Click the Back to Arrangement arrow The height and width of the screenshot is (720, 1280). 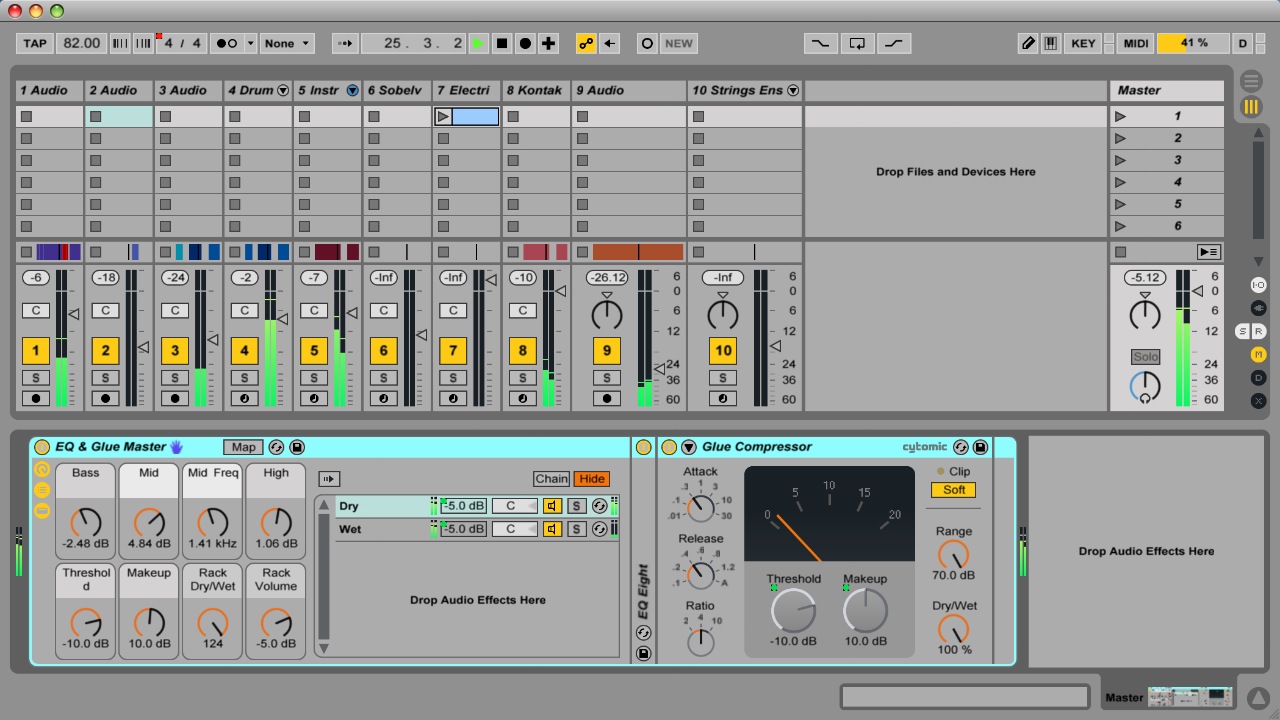click(610, 43)
